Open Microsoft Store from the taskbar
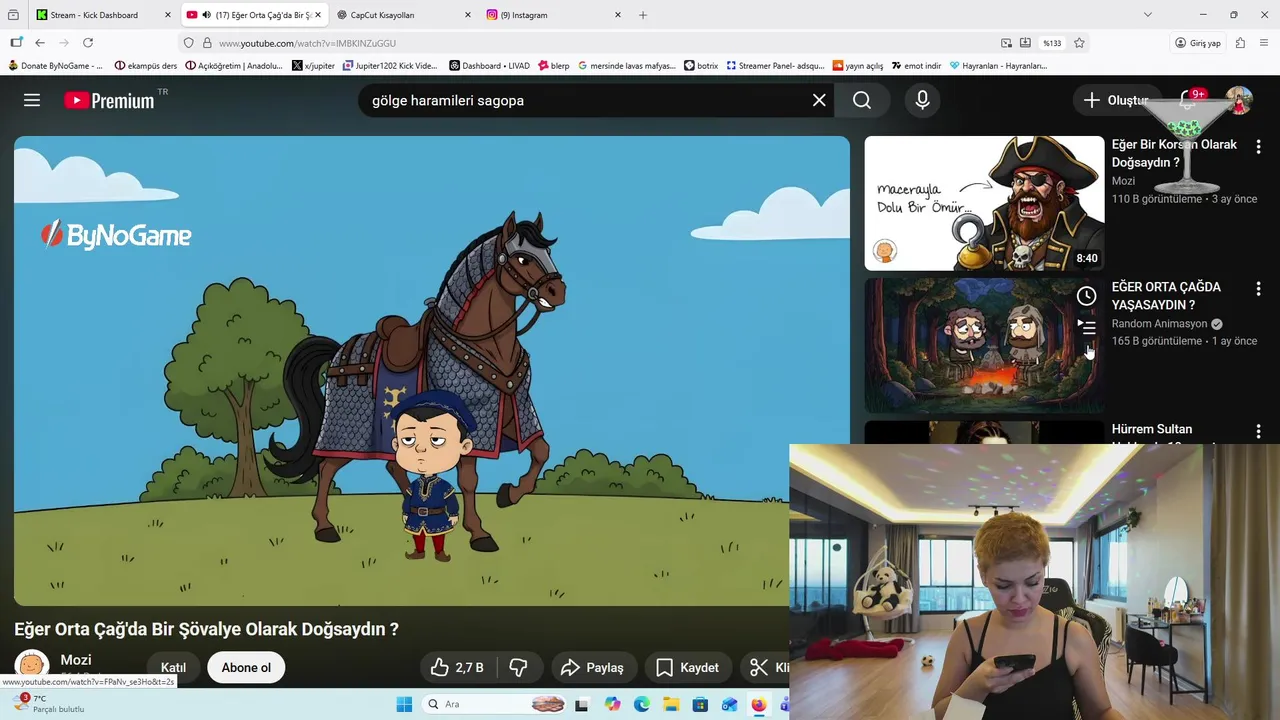Image resolution: width=1280 pixels, height=720 pixels. 700,704
